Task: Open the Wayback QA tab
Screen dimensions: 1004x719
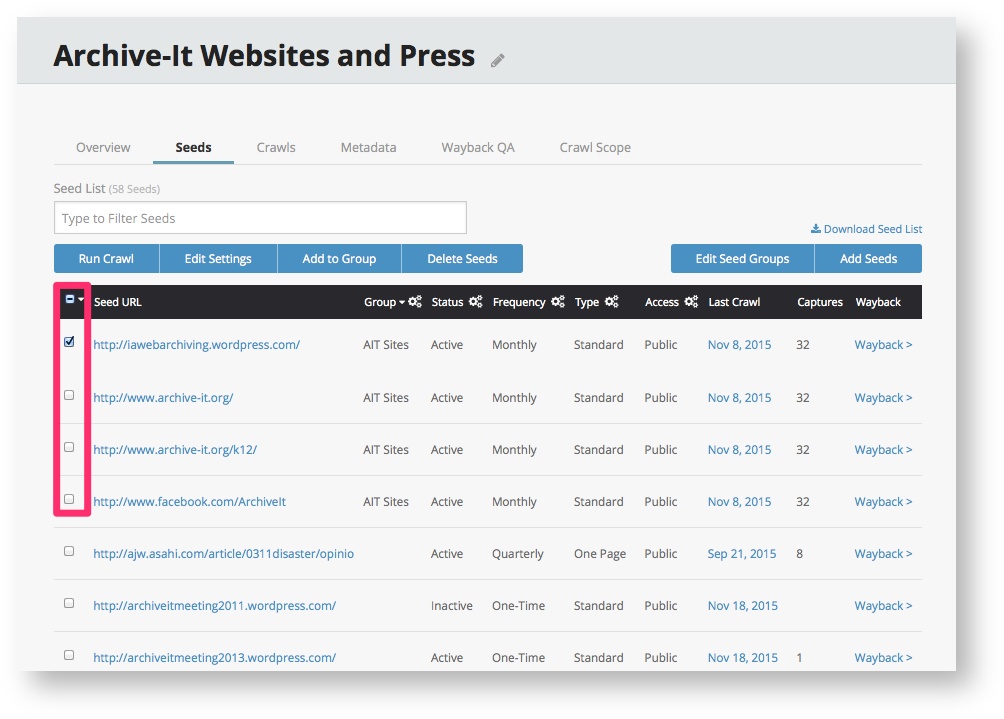Action: 478,147
